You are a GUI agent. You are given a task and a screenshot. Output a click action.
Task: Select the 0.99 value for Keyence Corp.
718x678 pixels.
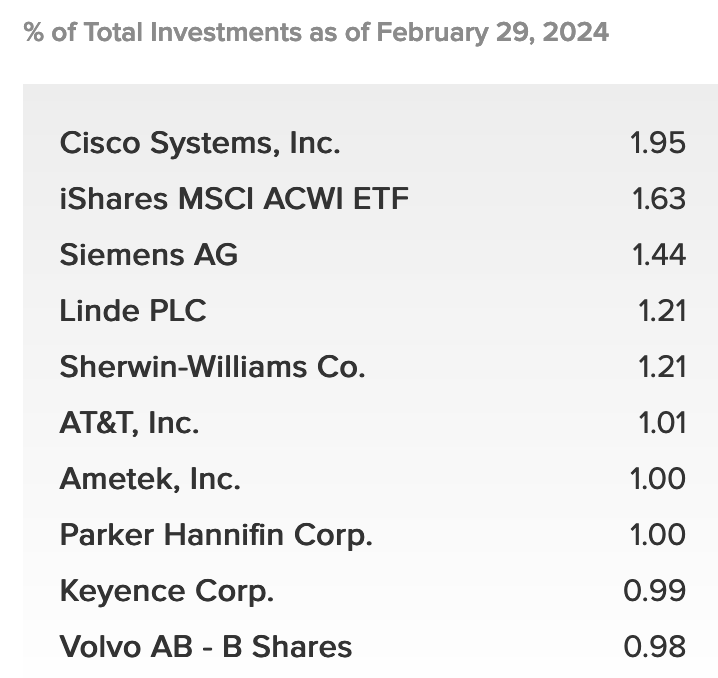coord(655,591)
